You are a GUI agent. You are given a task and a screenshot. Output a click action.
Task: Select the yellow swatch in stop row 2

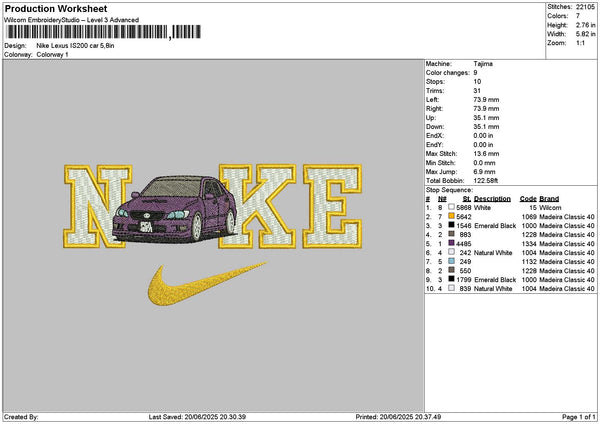452,216
